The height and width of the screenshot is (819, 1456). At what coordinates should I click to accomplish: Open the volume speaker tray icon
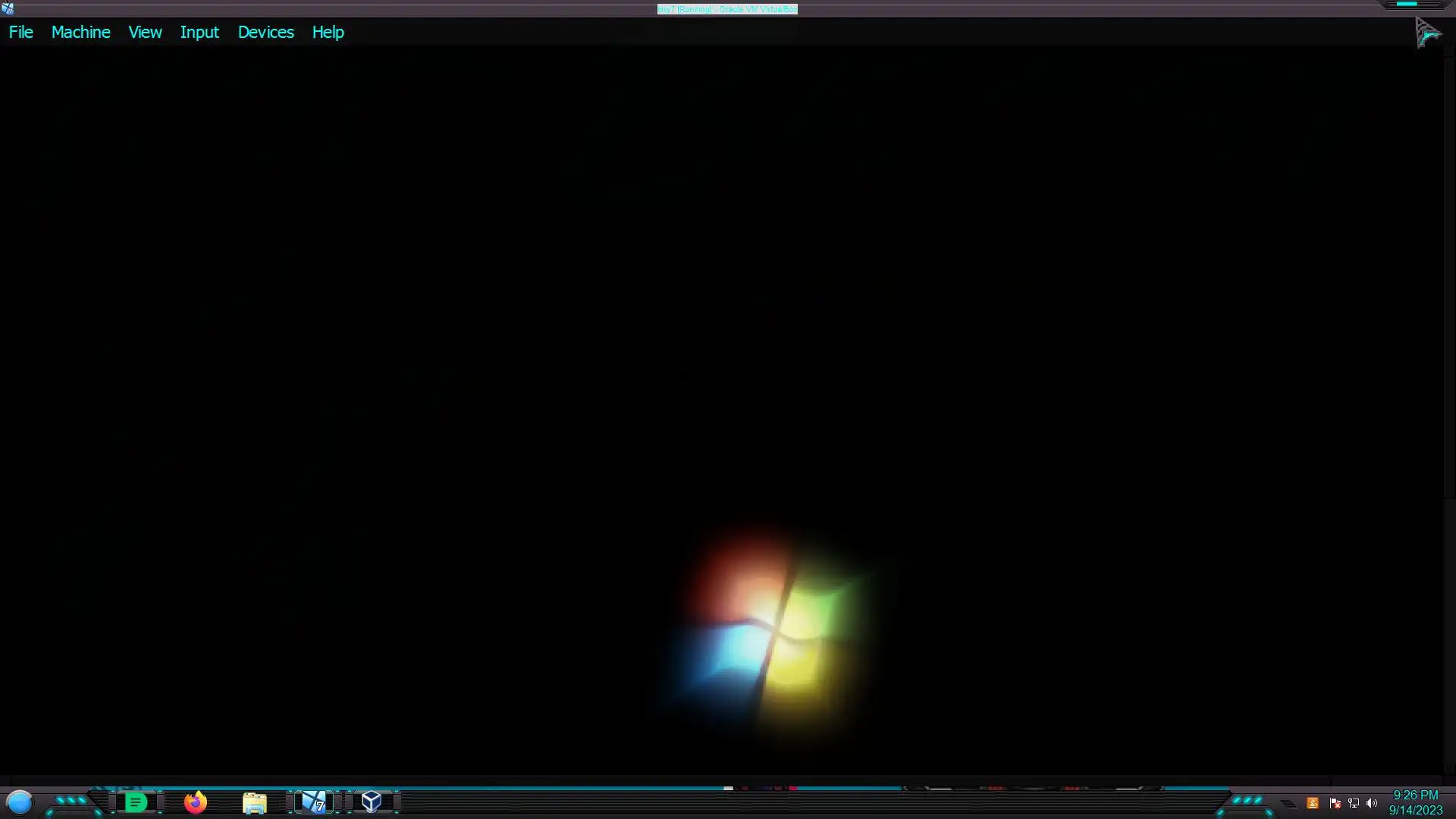click(1372, 803)
